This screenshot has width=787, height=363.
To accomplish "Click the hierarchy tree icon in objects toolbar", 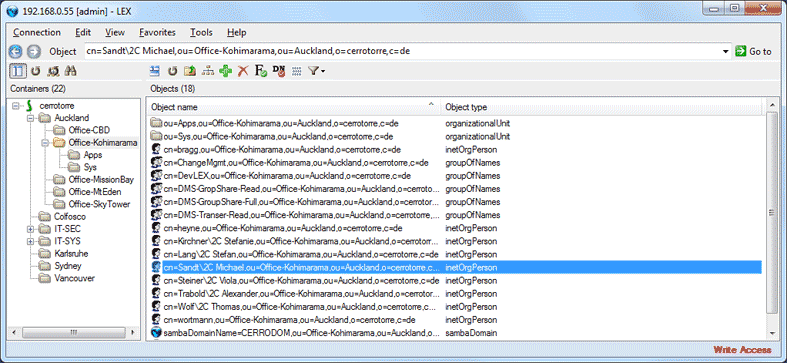I will pyautogui.click(x=208, y=71).
